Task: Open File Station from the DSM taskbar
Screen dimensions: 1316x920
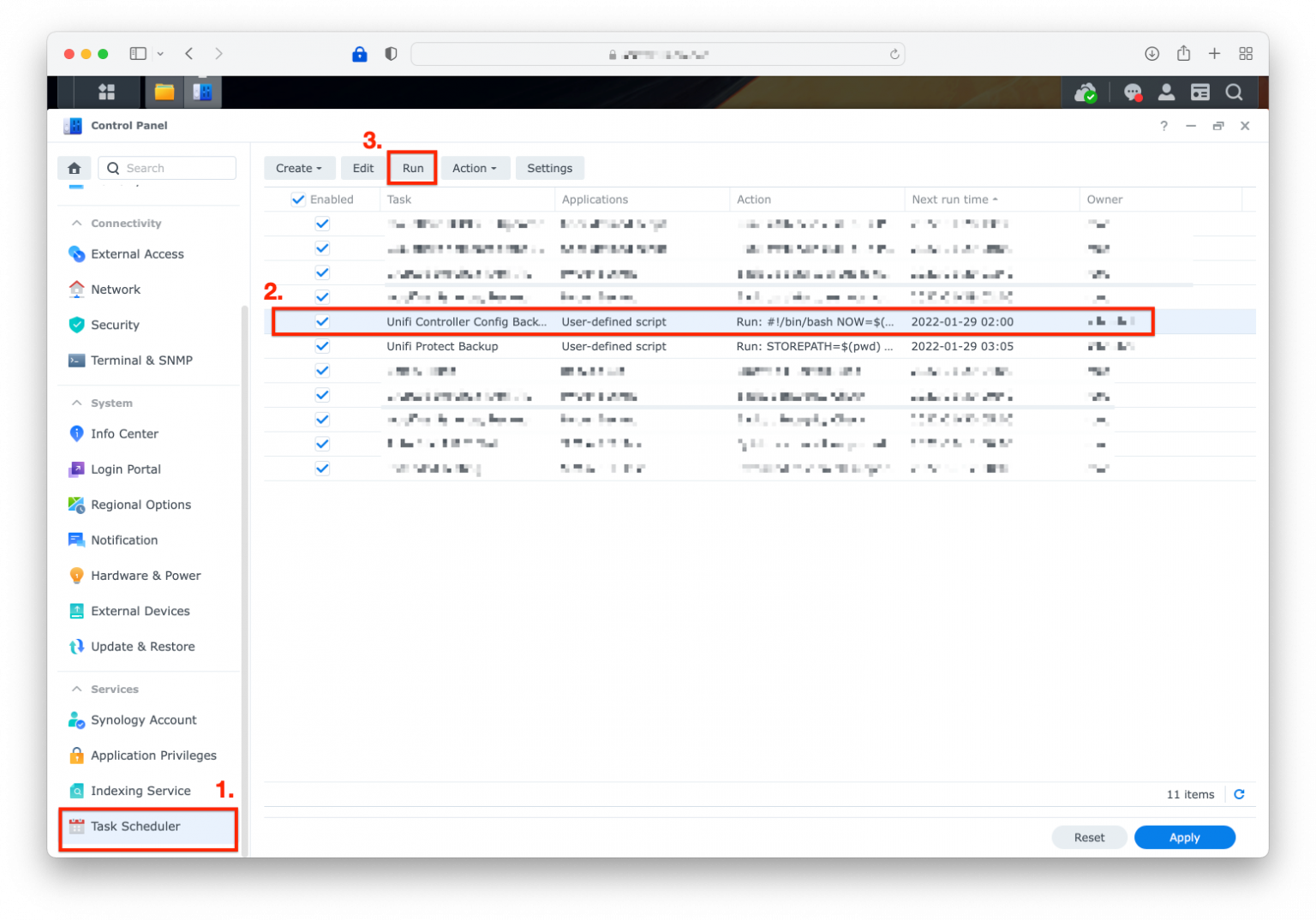Action: point(164,92)
